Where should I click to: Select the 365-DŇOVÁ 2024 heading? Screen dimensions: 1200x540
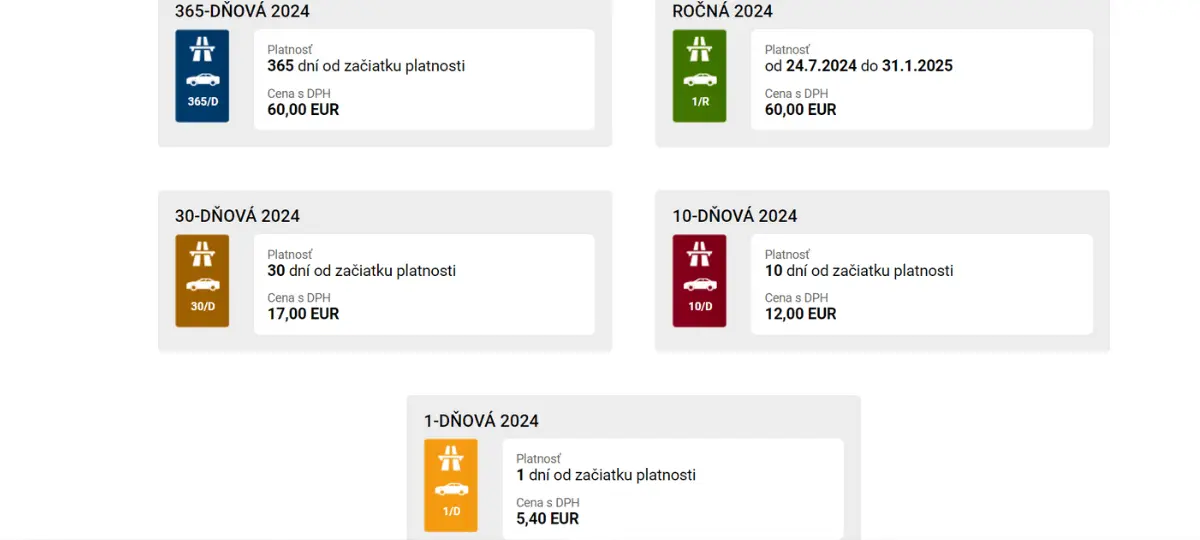click(x=242, y=12)
